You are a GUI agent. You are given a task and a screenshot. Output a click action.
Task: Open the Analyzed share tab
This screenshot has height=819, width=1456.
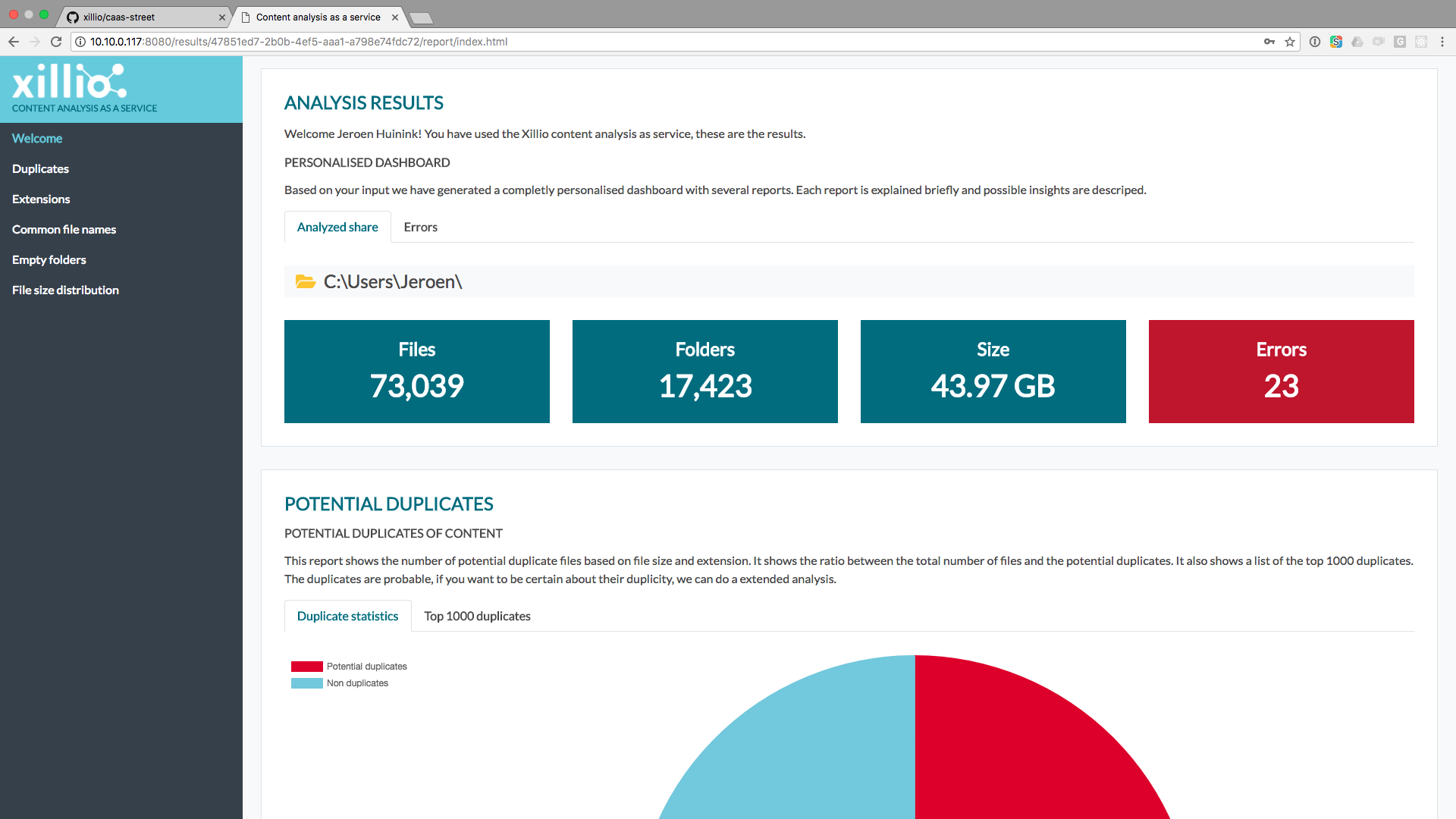[x=337, y=227]
